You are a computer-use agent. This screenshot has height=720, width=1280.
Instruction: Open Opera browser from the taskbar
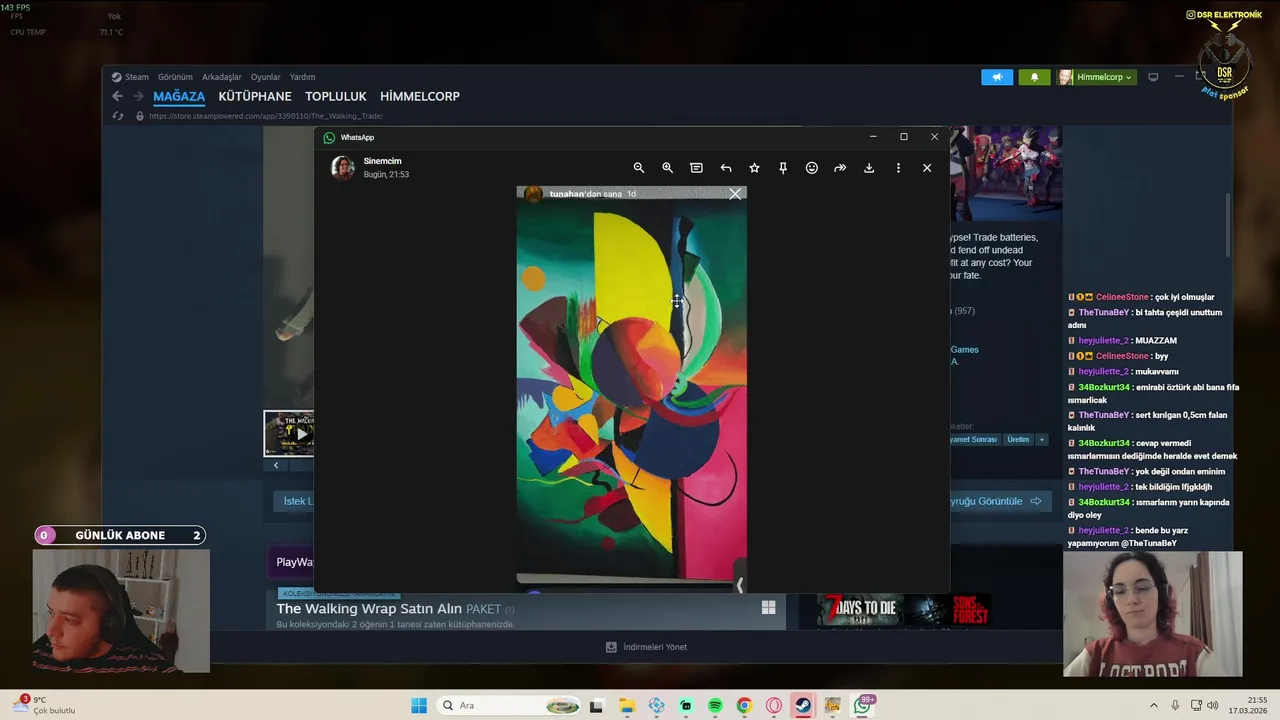click(x=774, y=705)
